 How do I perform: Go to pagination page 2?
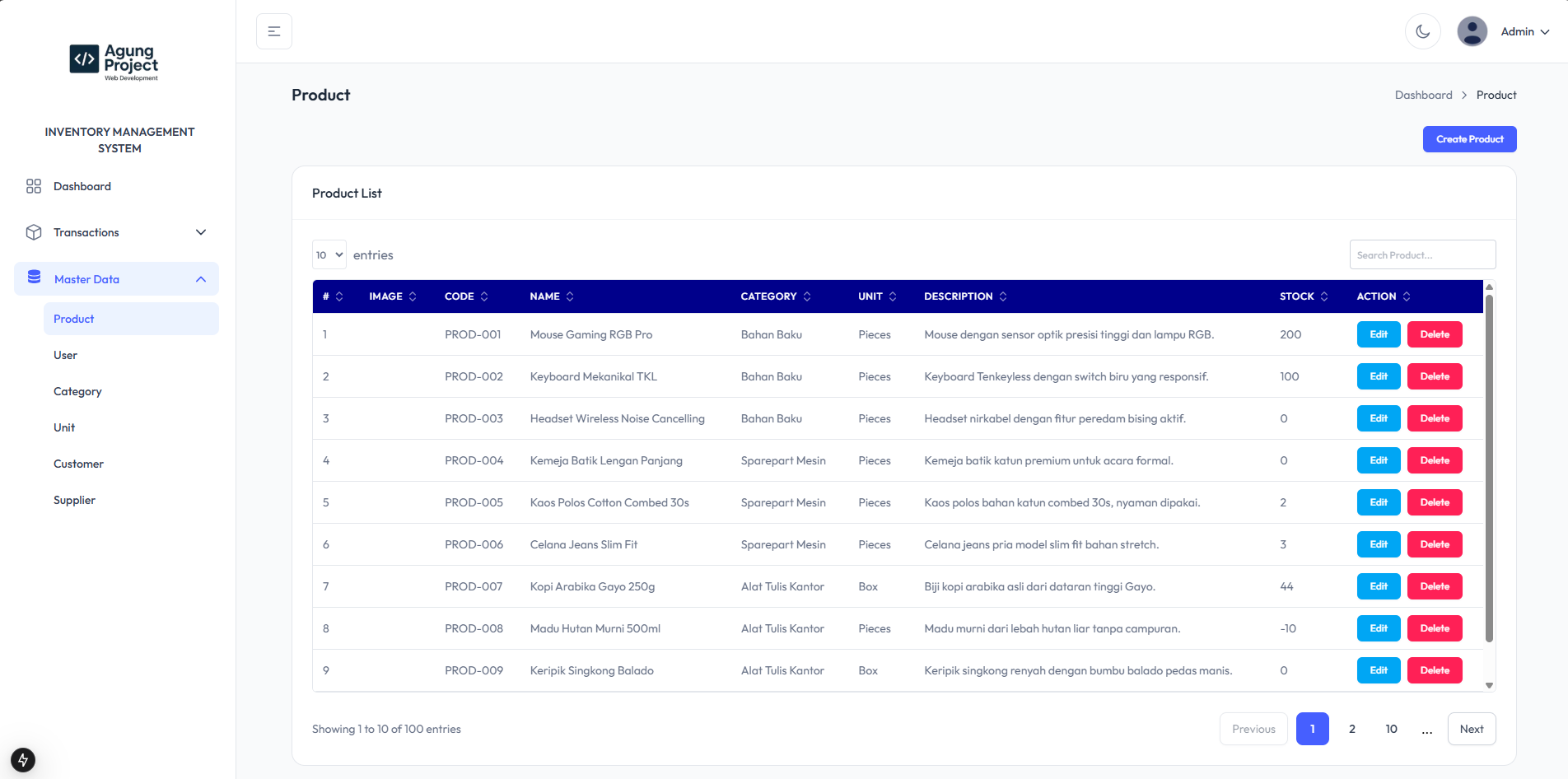pyautogui.click(x=1352, y=729)
